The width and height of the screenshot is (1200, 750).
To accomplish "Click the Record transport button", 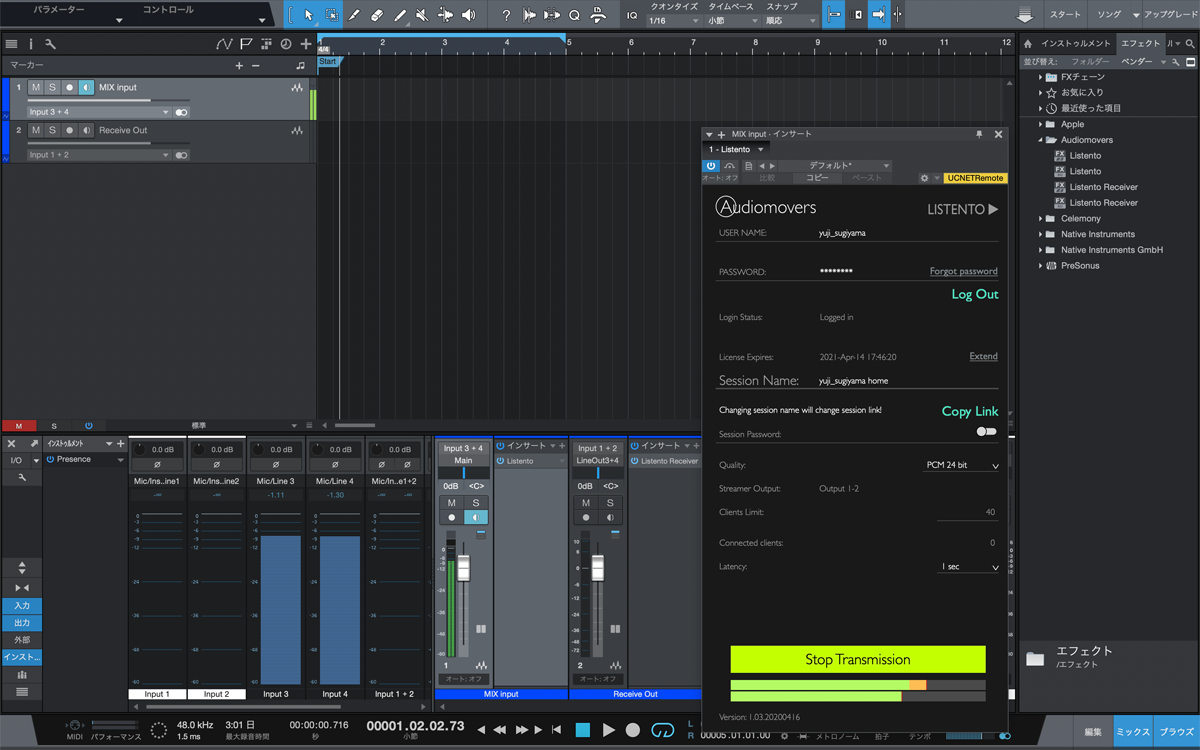I will coord(632,731).
